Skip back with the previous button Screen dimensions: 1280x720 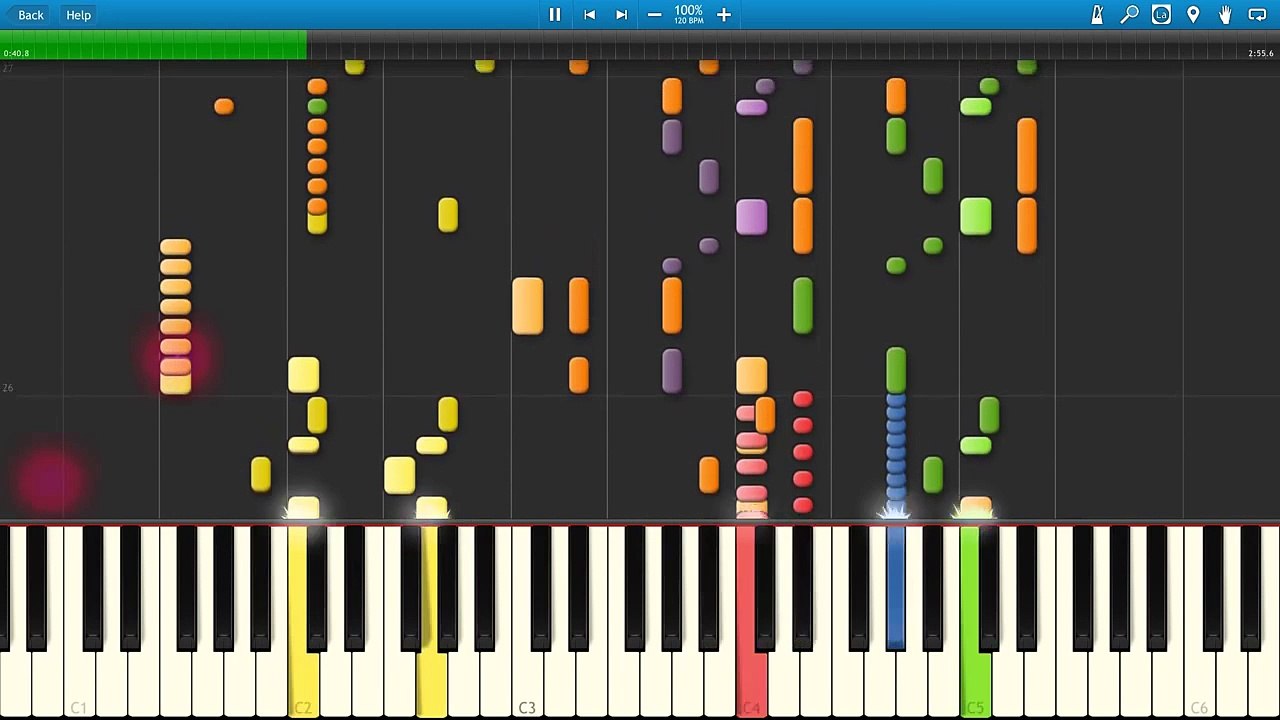590,15
